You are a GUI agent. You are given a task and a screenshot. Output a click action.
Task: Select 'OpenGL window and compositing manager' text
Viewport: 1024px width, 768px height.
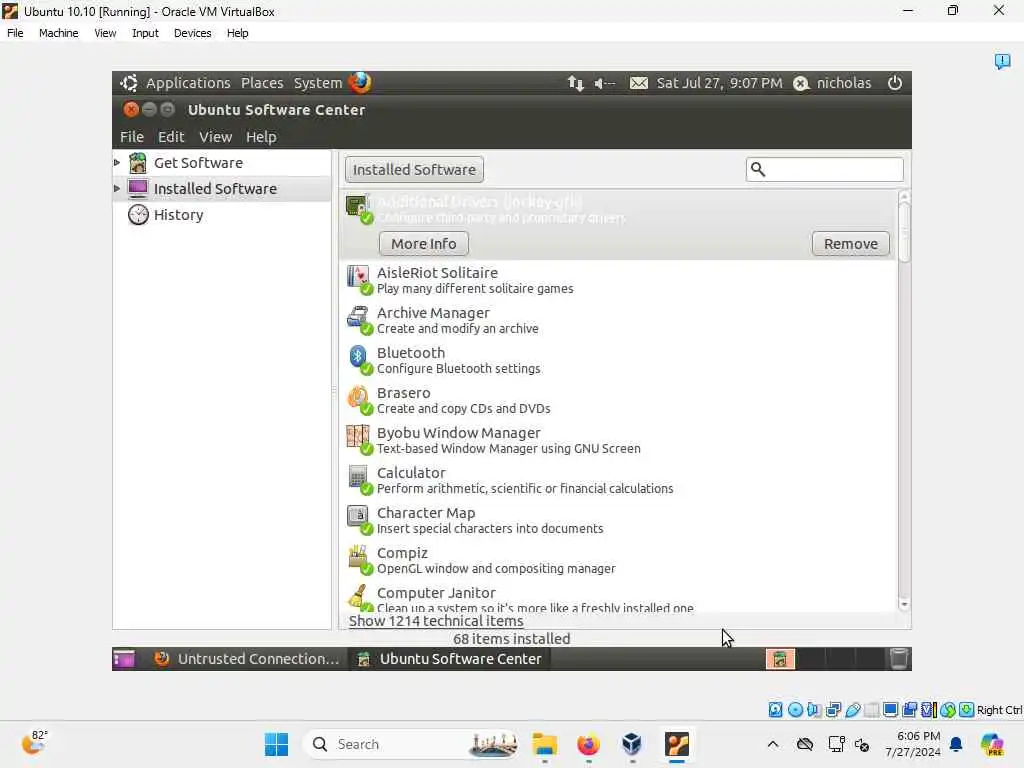pos(496,568)
